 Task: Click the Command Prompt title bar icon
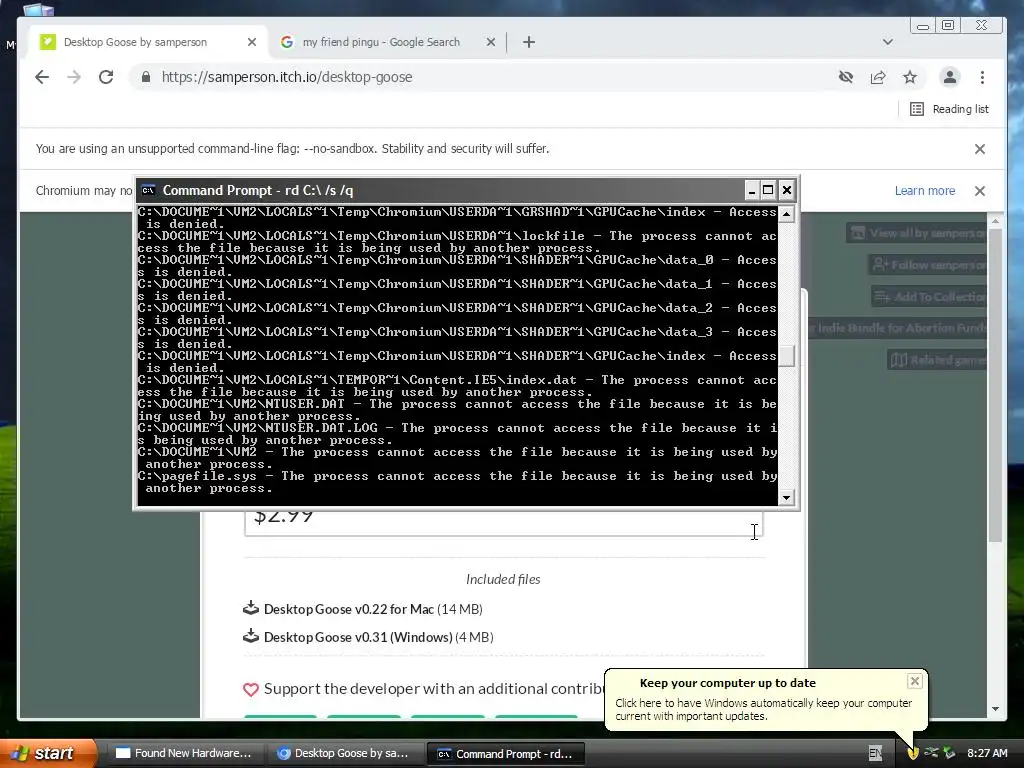click(x=148, y=190)
